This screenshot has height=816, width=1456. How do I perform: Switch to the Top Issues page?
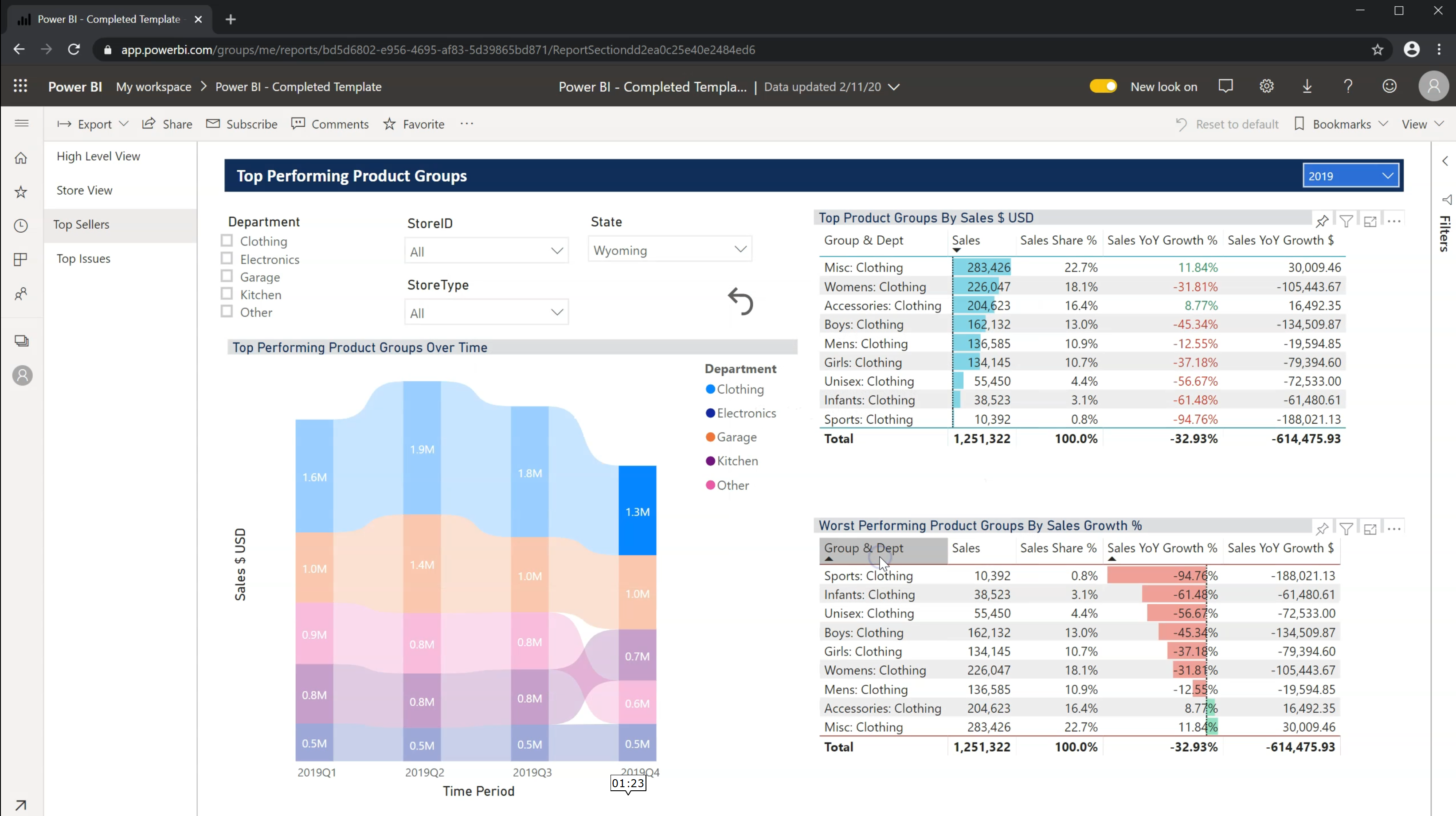coord(83,258)
